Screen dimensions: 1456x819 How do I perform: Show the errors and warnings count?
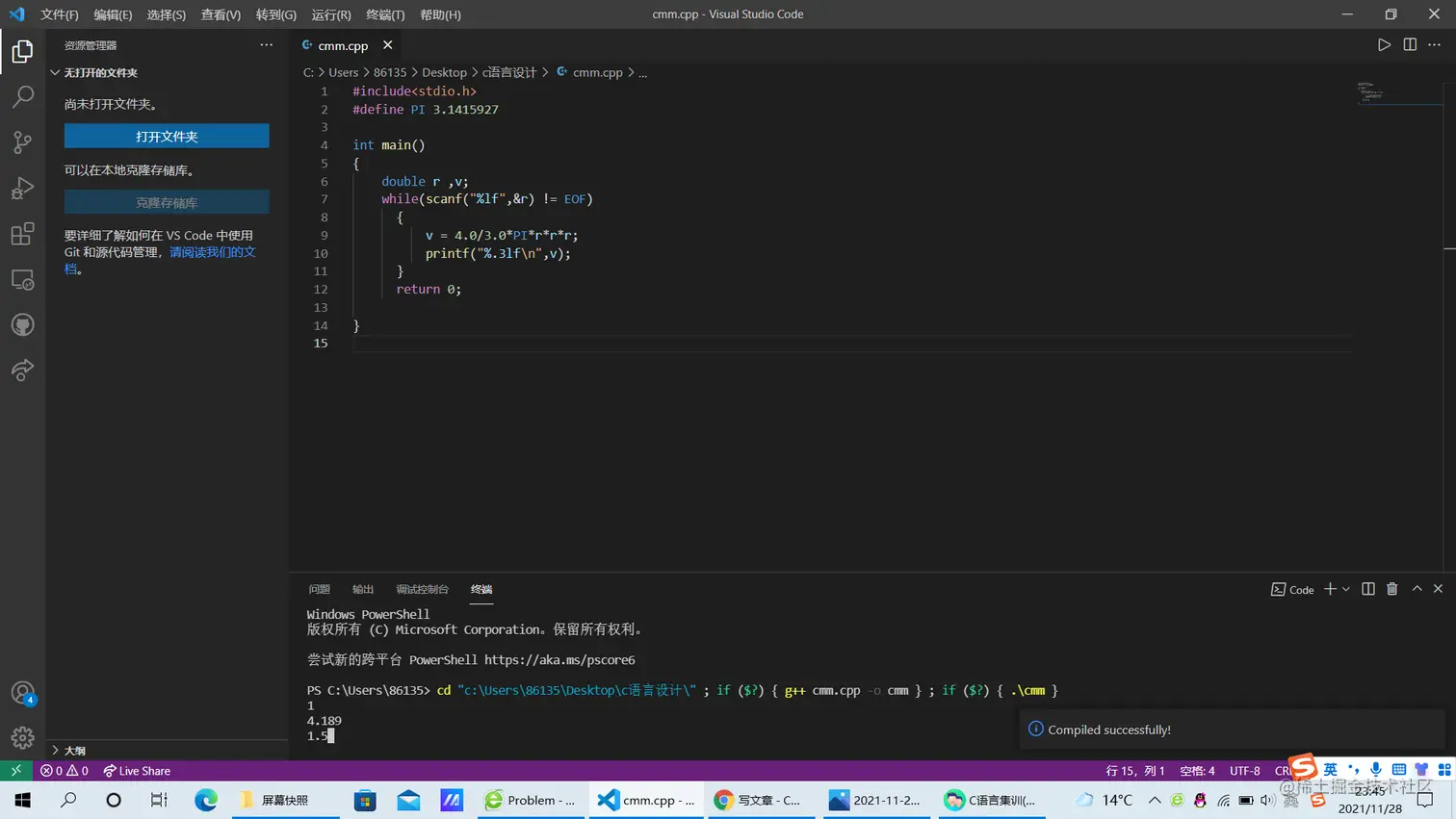65,771
